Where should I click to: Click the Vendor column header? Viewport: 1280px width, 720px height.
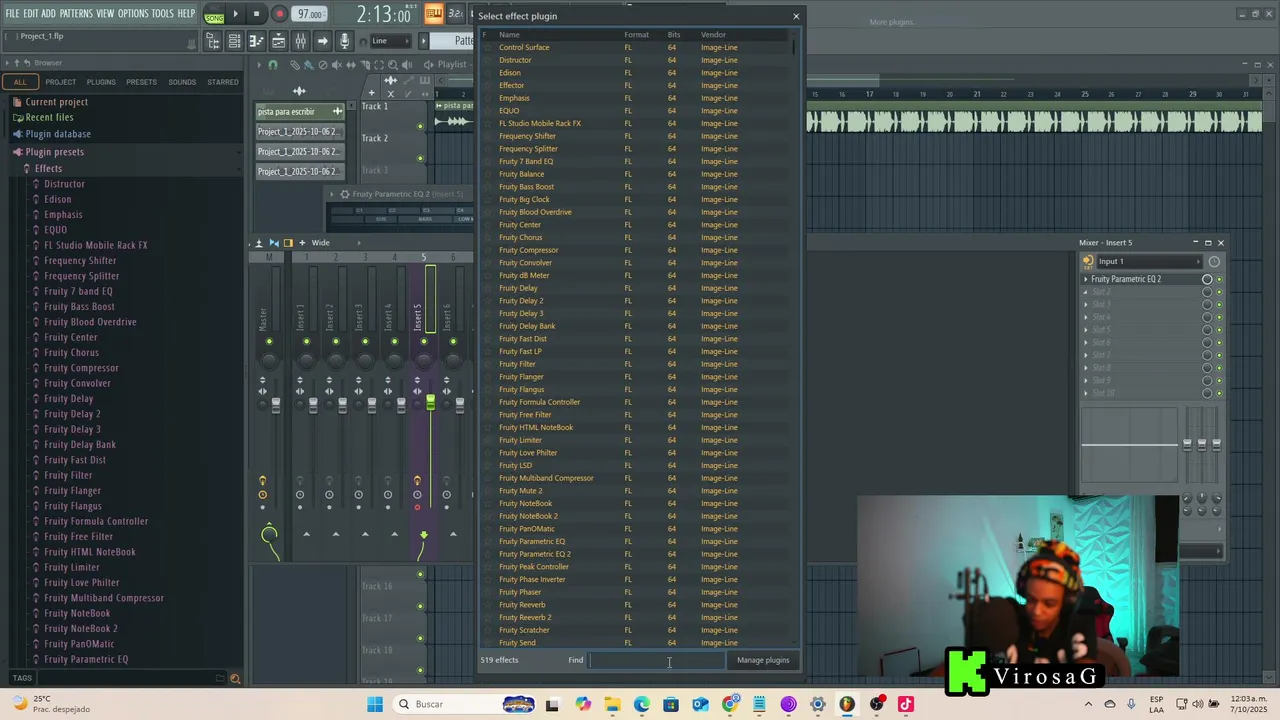713,35
